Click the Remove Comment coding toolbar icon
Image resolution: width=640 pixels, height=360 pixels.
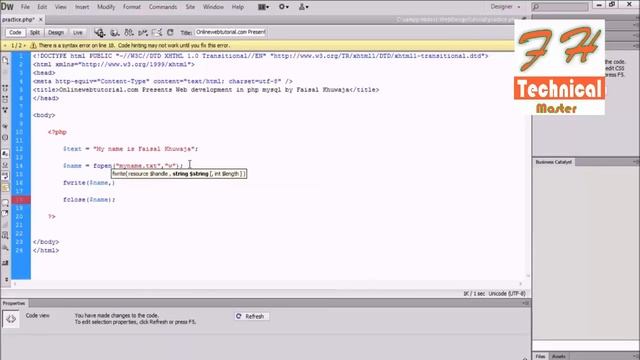(5, 213)
